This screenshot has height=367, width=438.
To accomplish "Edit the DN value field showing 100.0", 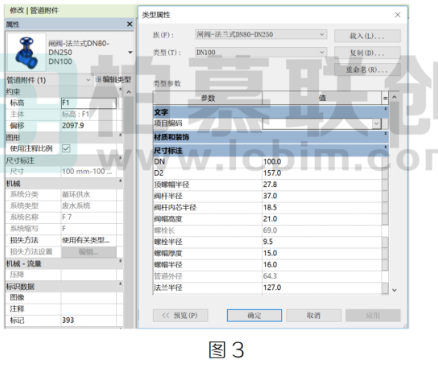I will (322, 162).
